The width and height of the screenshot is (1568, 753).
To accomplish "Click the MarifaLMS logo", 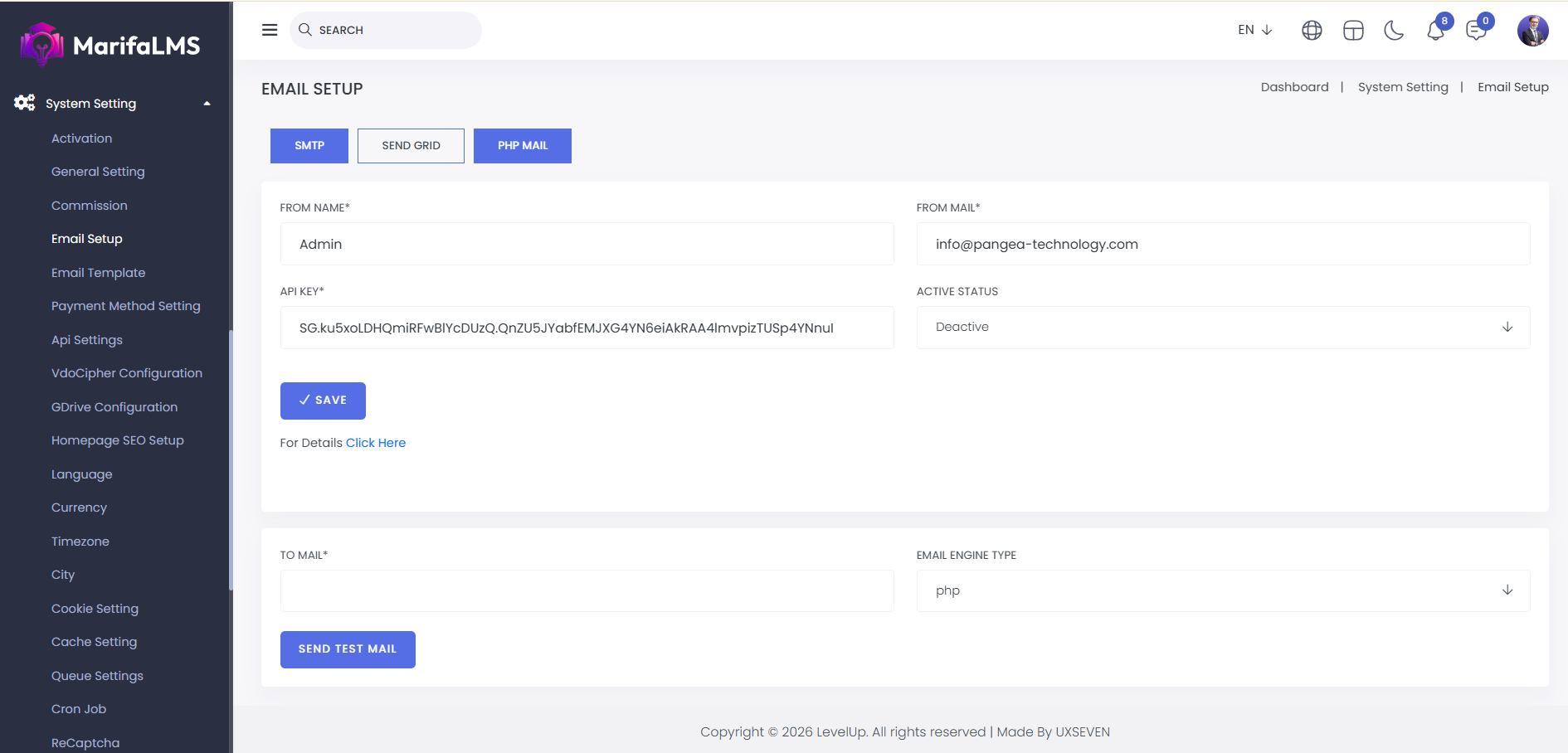I will click(x=110, y=45).
